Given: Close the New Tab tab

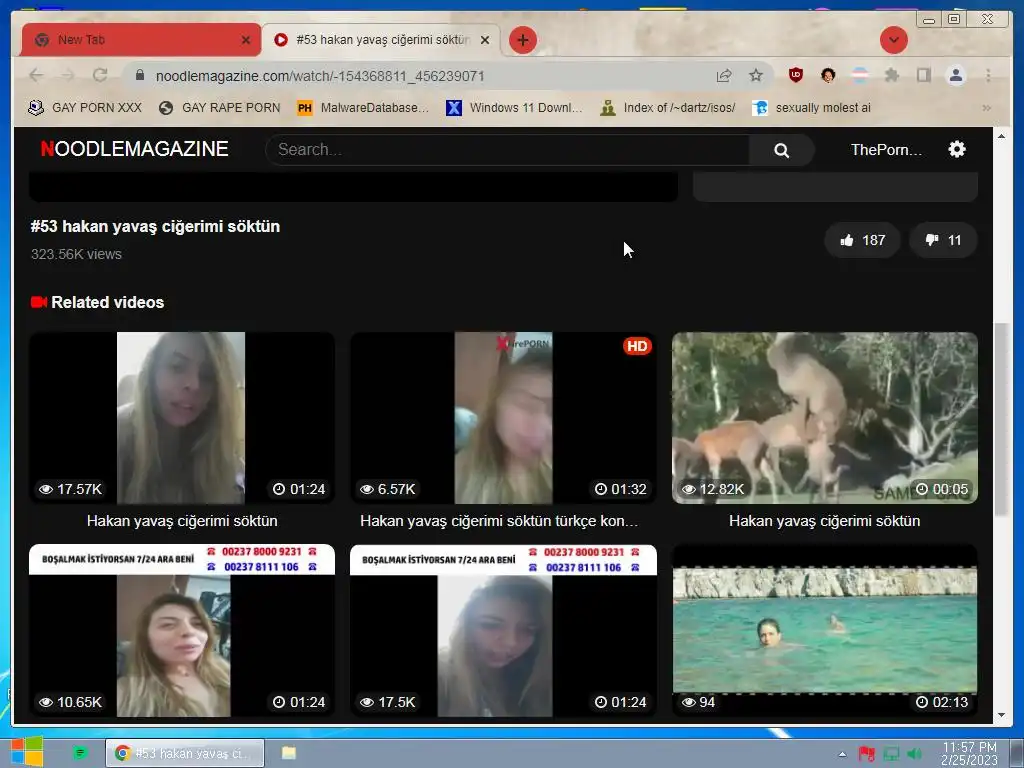Looking at the screenshot, I should click(246, 40).
